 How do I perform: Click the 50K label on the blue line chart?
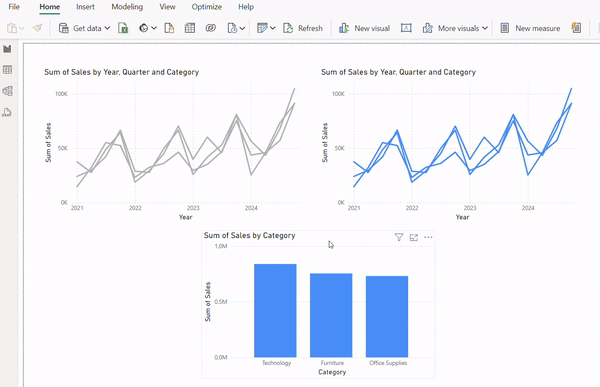point(340,148)
